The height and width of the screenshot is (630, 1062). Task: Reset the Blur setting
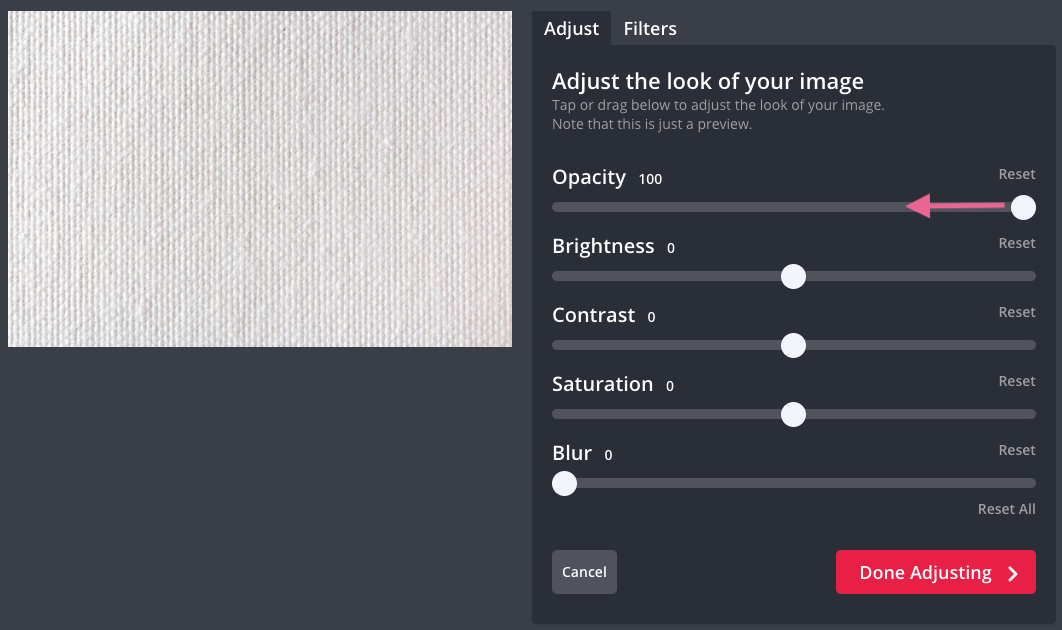click(1016, 451)
